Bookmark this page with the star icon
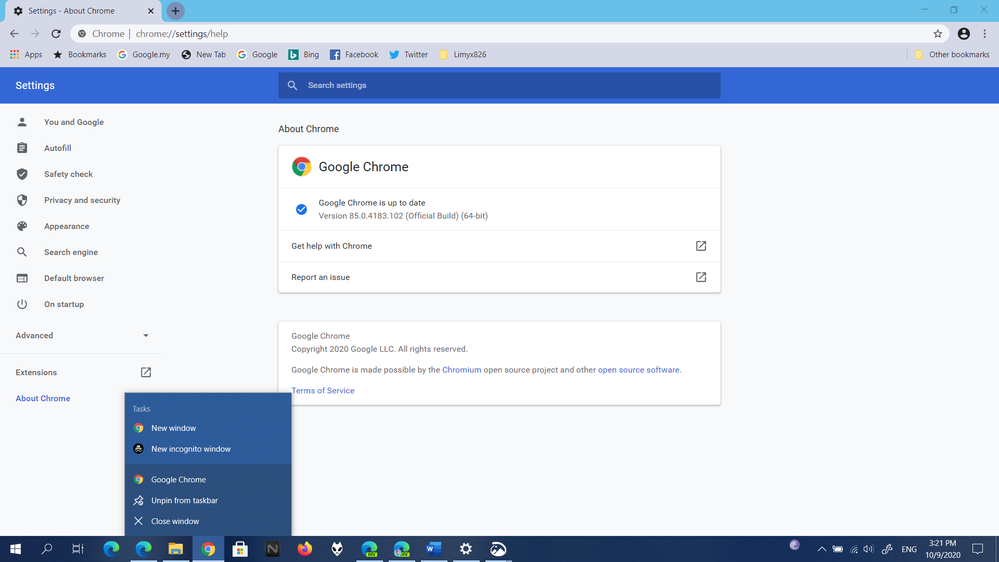999x562 pixels. (937, 34)
